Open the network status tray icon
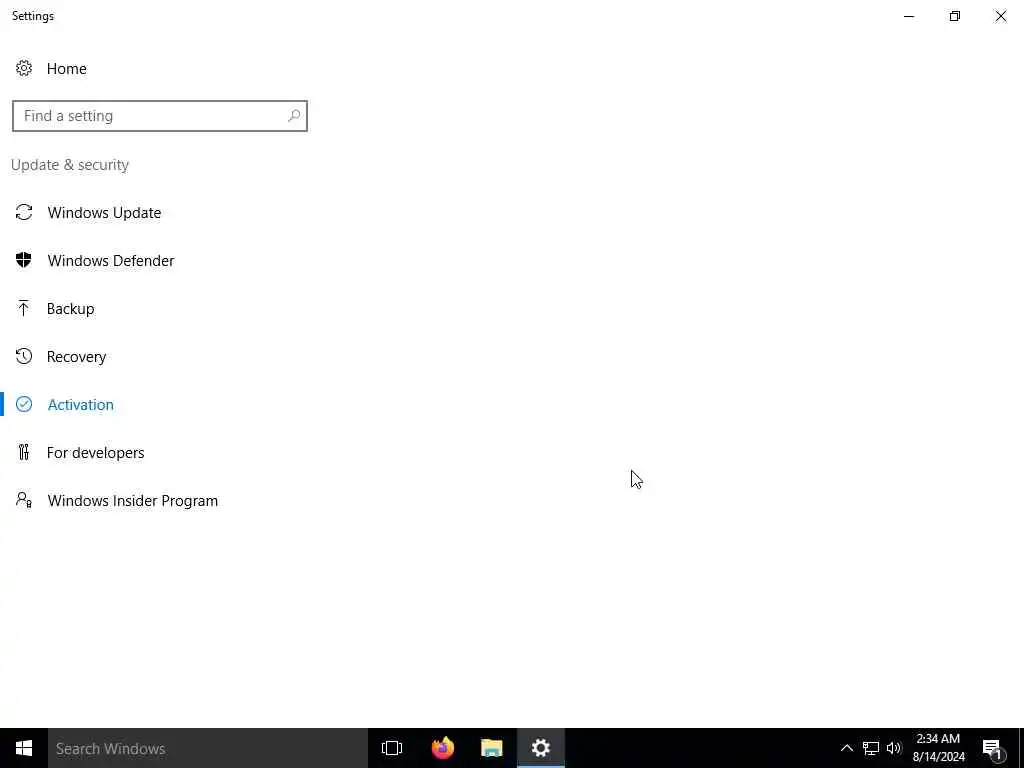This screenshot has height=768, width=1024. [871, 748]
